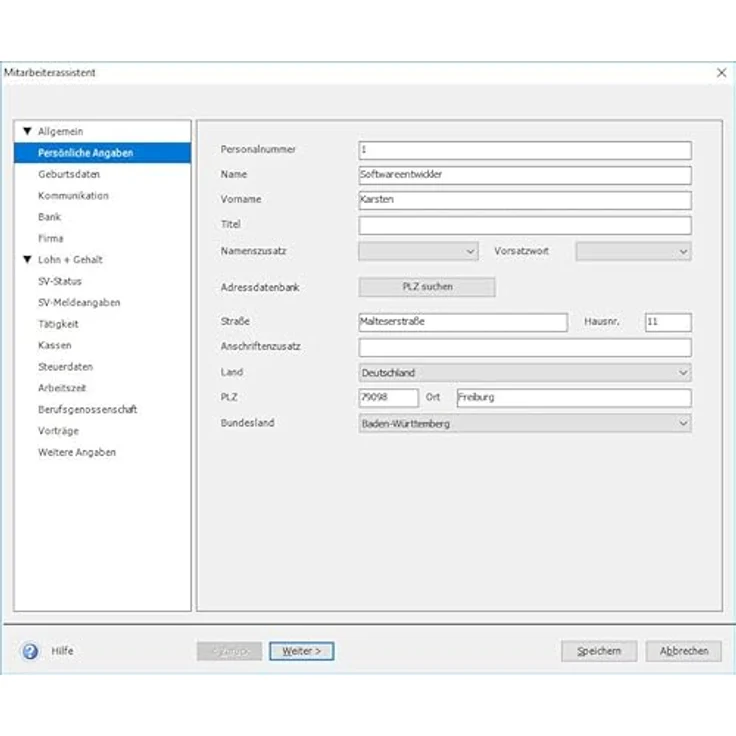Open the Steuerdaten page
The height and width of the screenshot is (736, 736).
66,367
